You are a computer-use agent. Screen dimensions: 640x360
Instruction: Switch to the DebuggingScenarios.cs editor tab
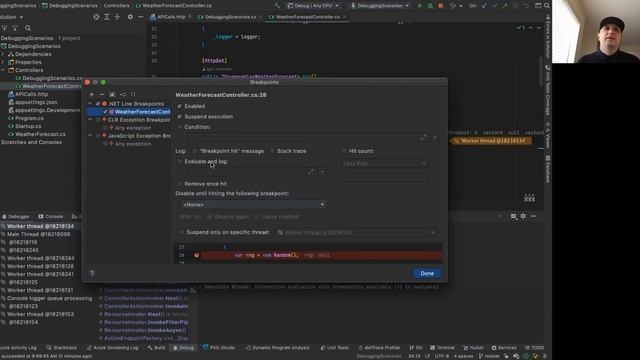point(230,17)
